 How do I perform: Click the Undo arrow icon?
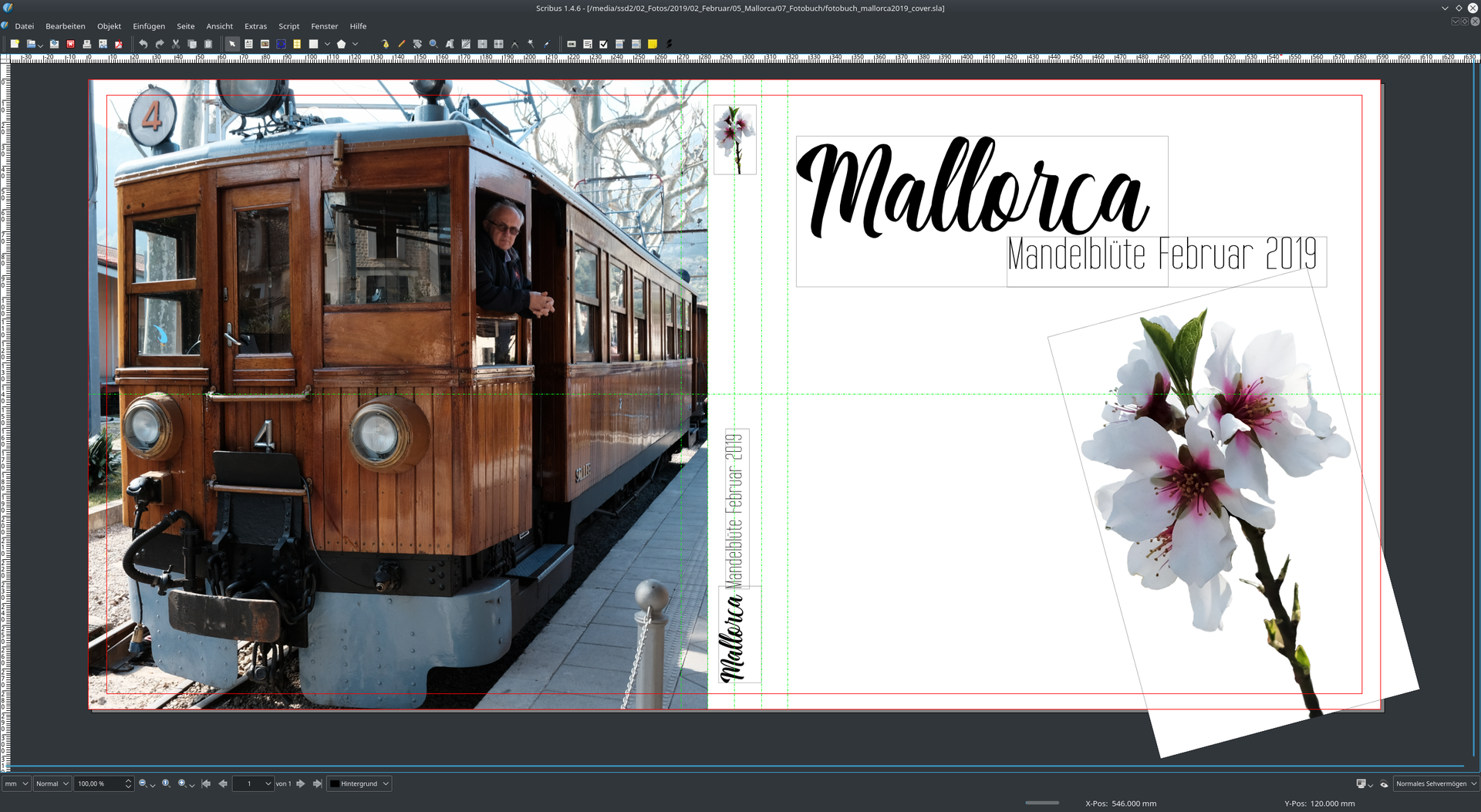[x=143, y=44]
